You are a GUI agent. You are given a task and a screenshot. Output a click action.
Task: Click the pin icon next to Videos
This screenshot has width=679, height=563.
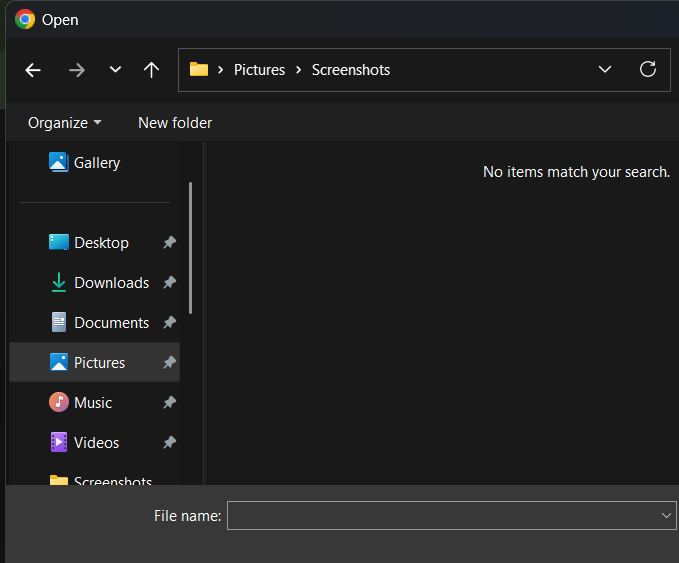(x=169, y=443)
